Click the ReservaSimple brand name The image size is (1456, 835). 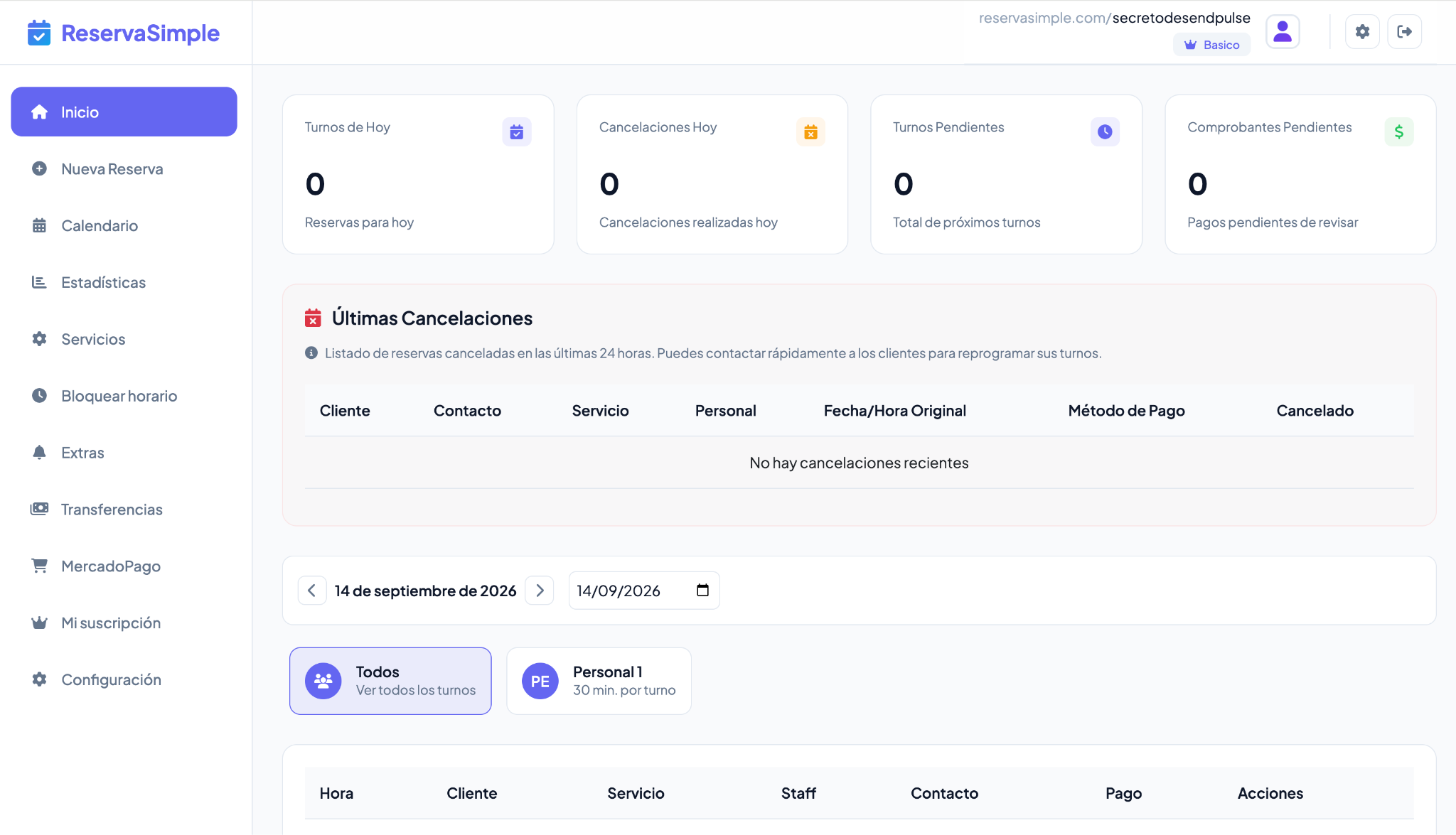140,33
